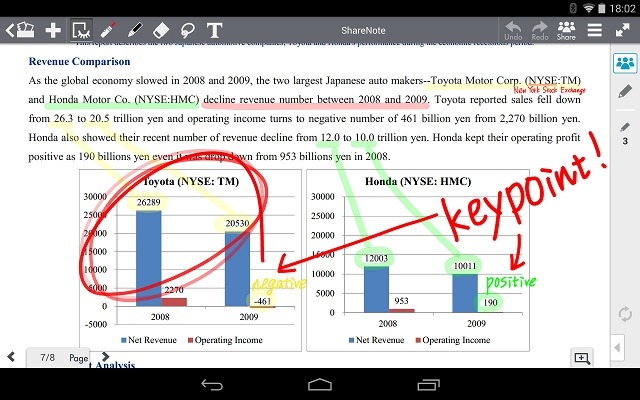The image size is (640, 400).
Task: Click the 12003 data label
Action: coord(376,258)
